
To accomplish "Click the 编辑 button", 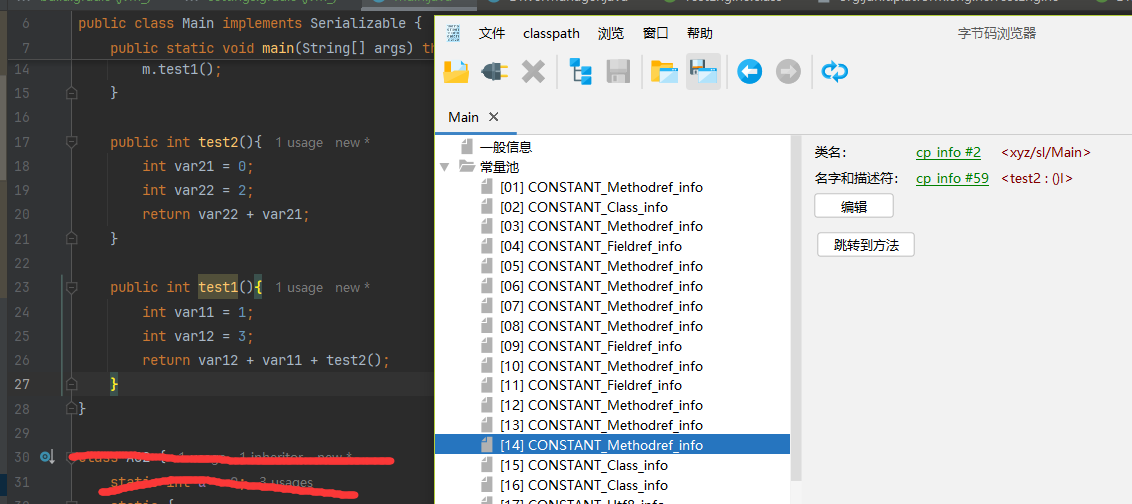I will (853, 206).
